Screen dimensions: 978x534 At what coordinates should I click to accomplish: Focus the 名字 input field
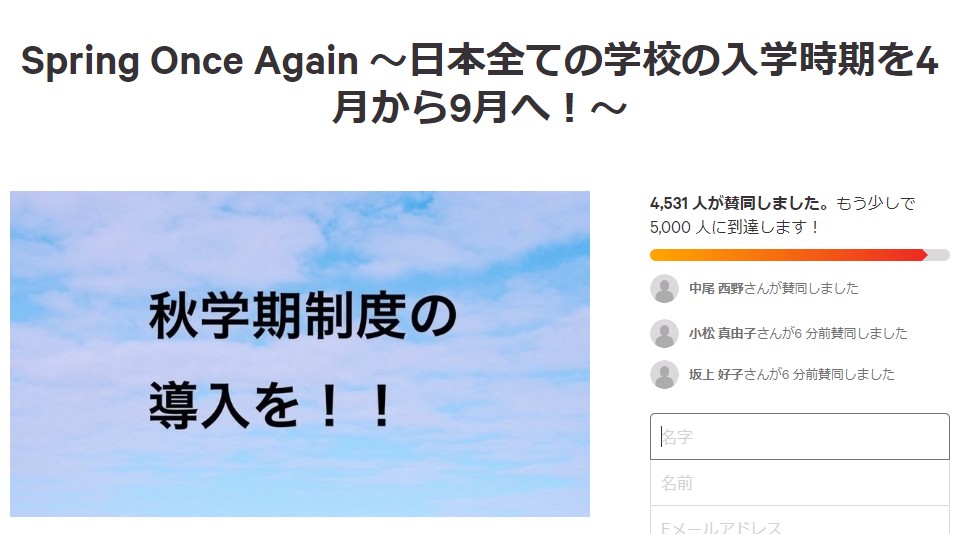click(x=800, y=437)
